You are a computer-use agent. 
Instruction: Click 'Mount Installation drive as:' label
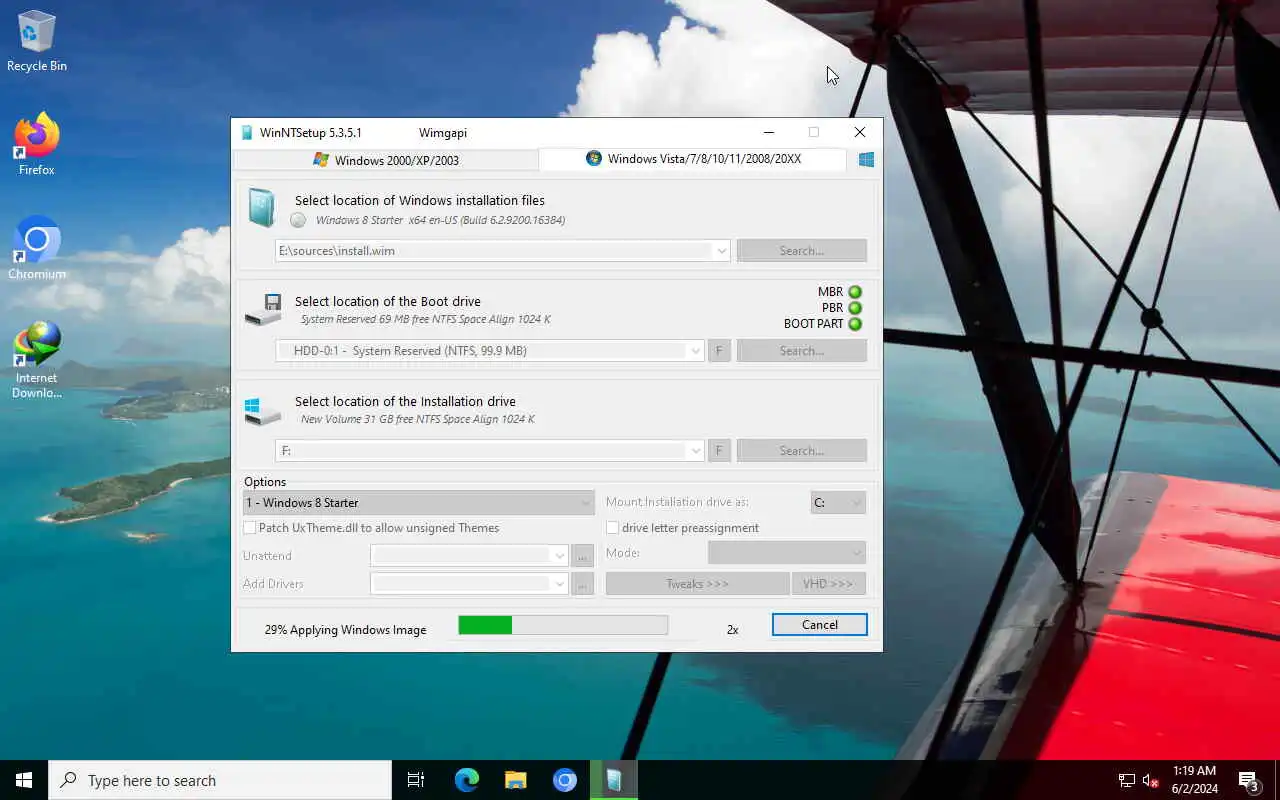(x=677, y=502)
